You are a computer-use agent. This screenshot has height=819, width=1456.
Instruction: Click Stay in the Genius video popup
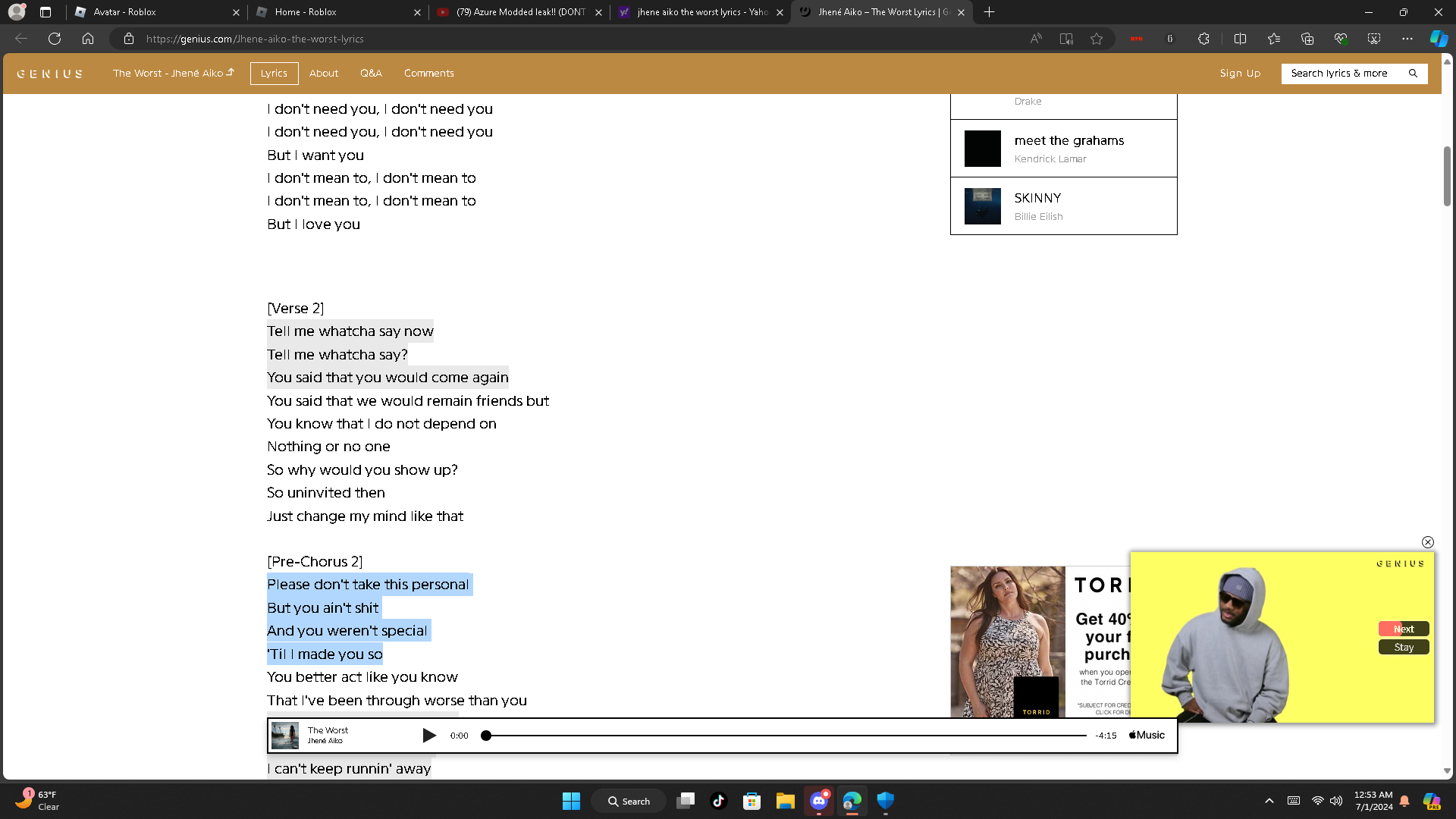[1404, 647]
